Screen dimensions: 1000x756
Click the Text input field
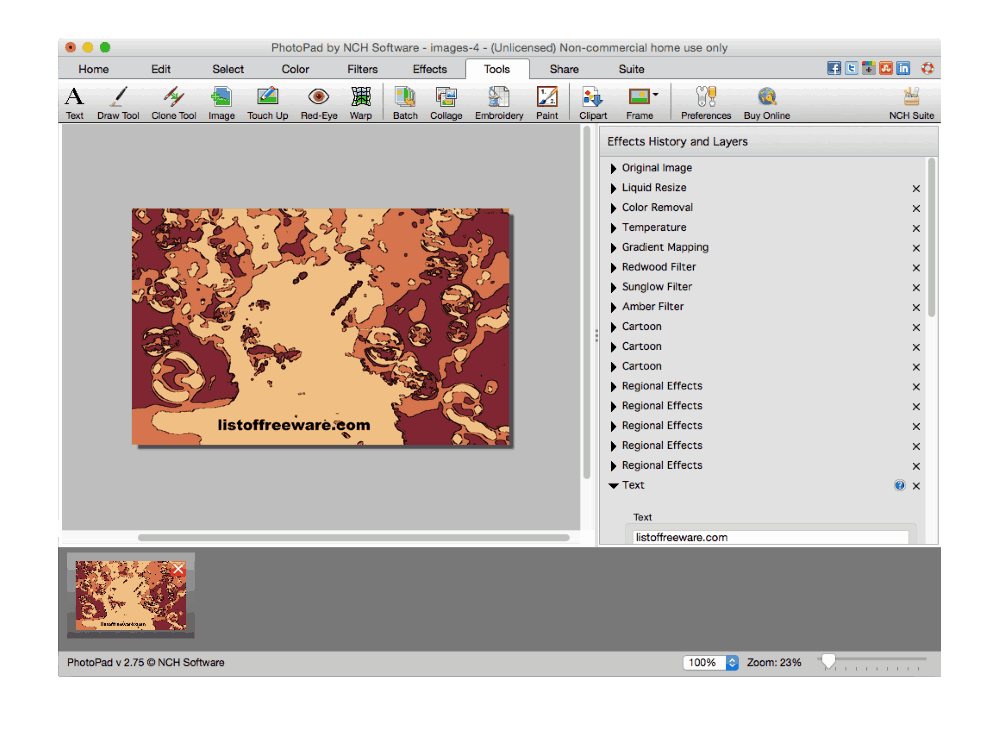[x=770, y=537]
